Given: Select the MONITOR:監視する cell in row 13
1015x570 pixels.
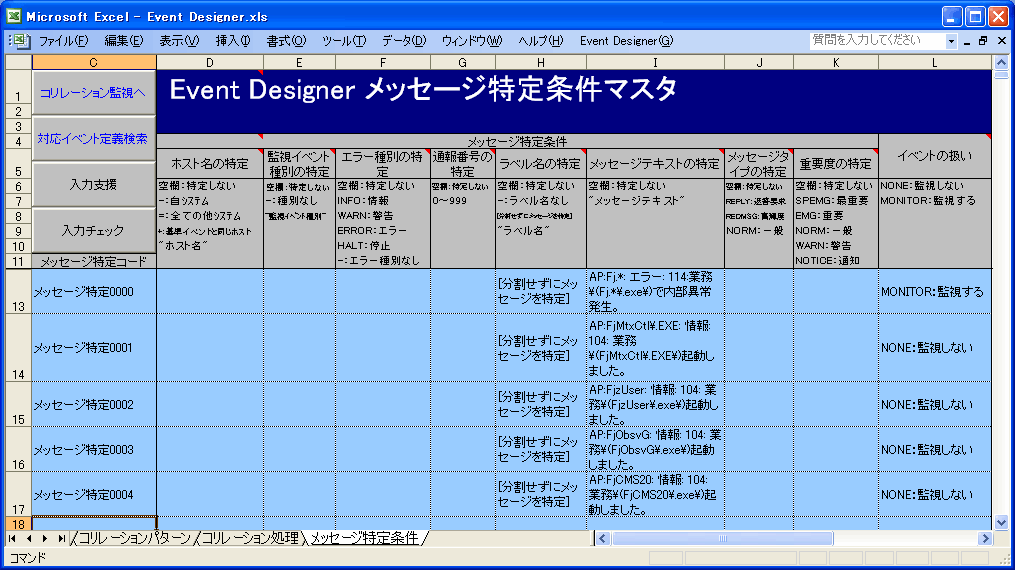Looking at the screenshot, I should point(934,292).
